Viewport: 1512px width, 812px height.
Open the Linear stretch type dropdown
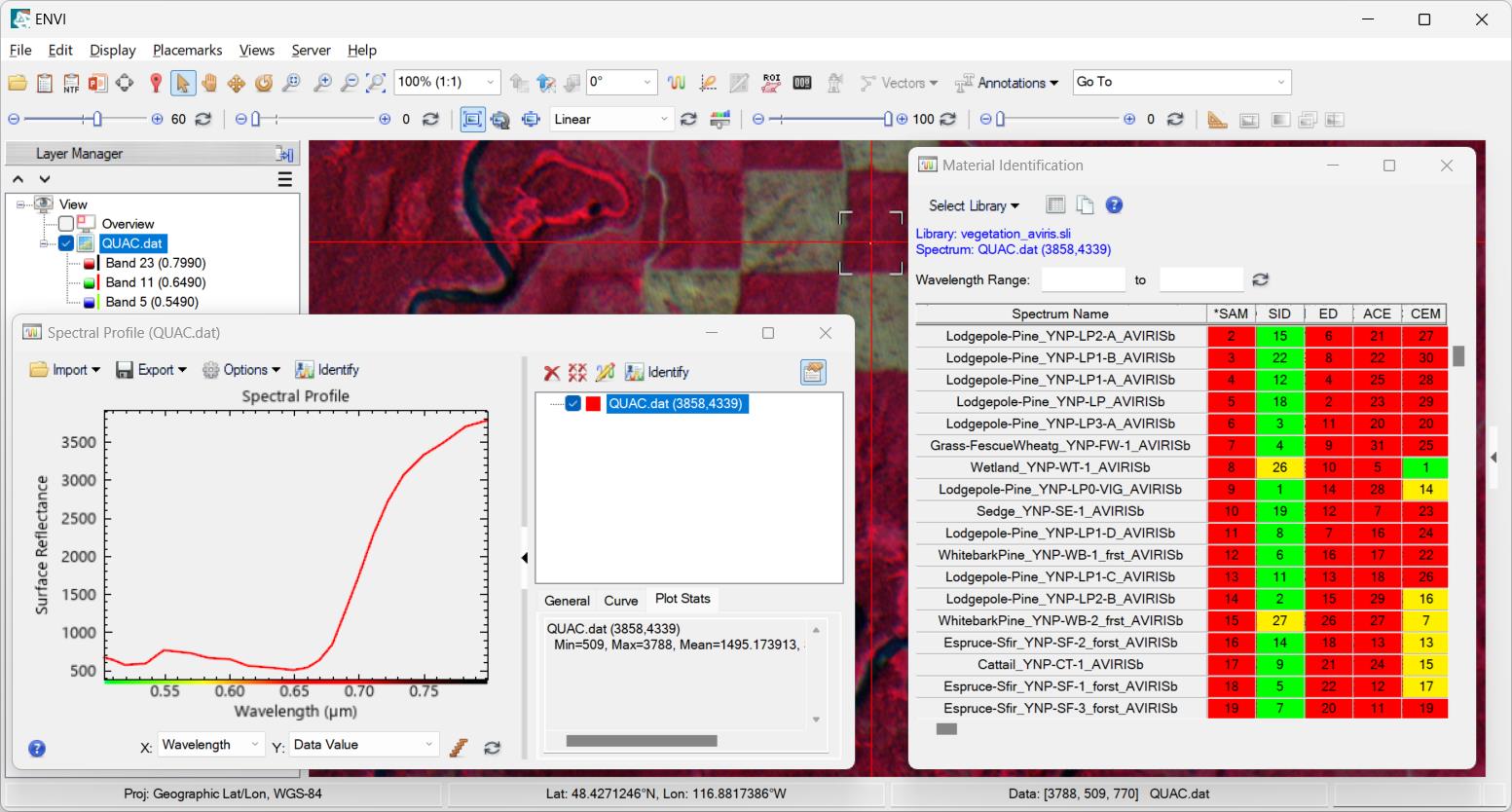pyautogui.click(x=665, y=120)
